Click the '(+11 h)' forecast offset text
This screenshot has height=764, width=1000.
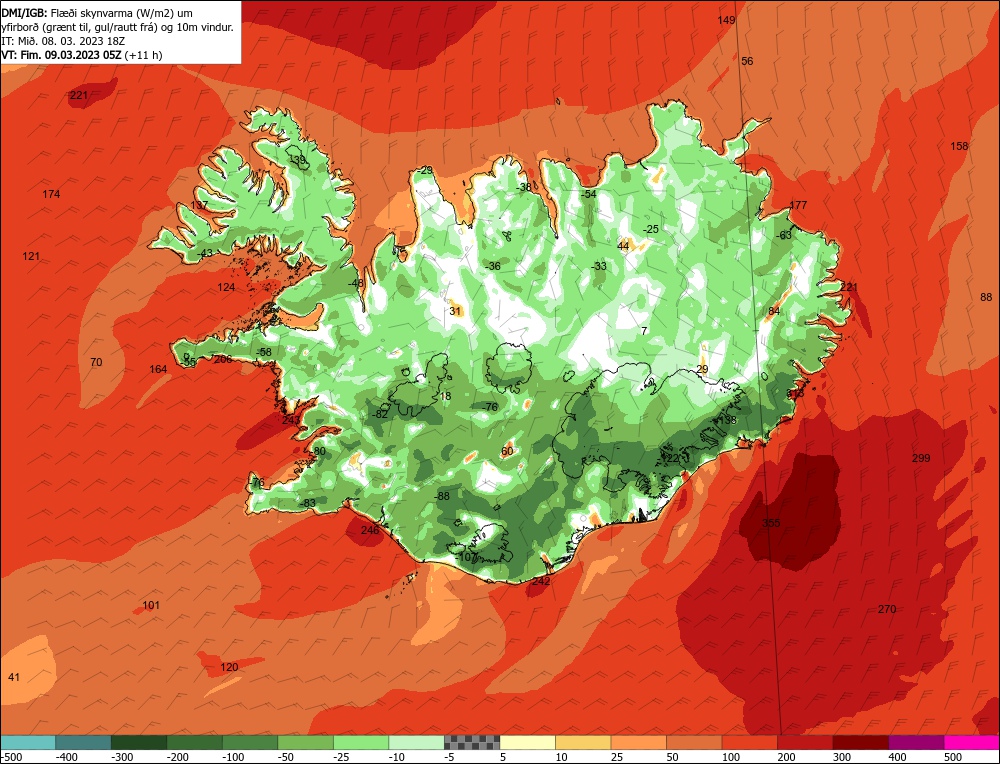143,55
